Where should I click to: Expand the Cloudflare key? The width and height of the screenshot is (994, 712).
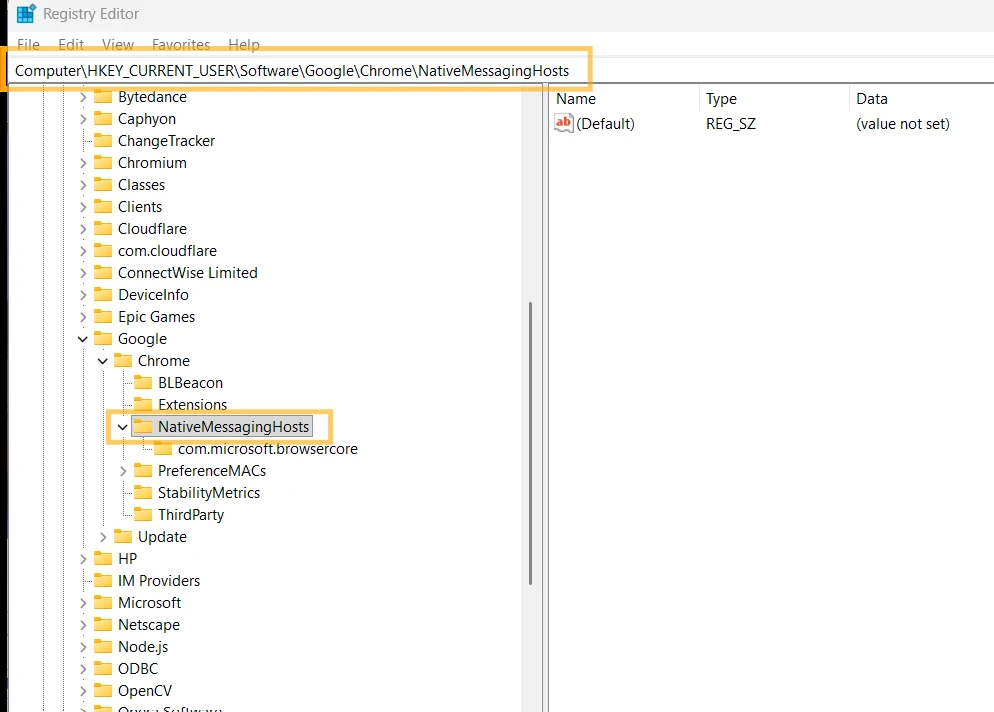pos(83,229)
